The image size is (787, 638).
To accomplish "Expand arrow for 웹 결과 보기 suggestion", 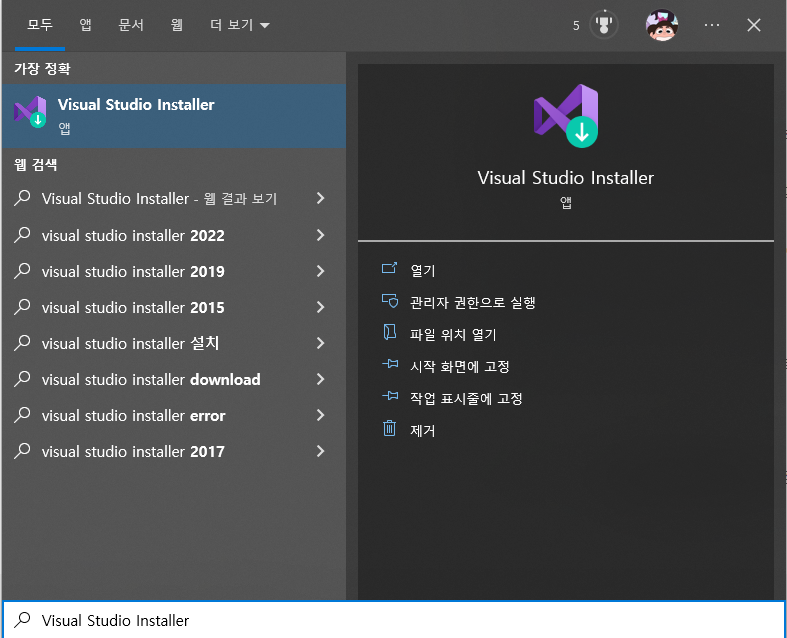I will coord(320,198).
